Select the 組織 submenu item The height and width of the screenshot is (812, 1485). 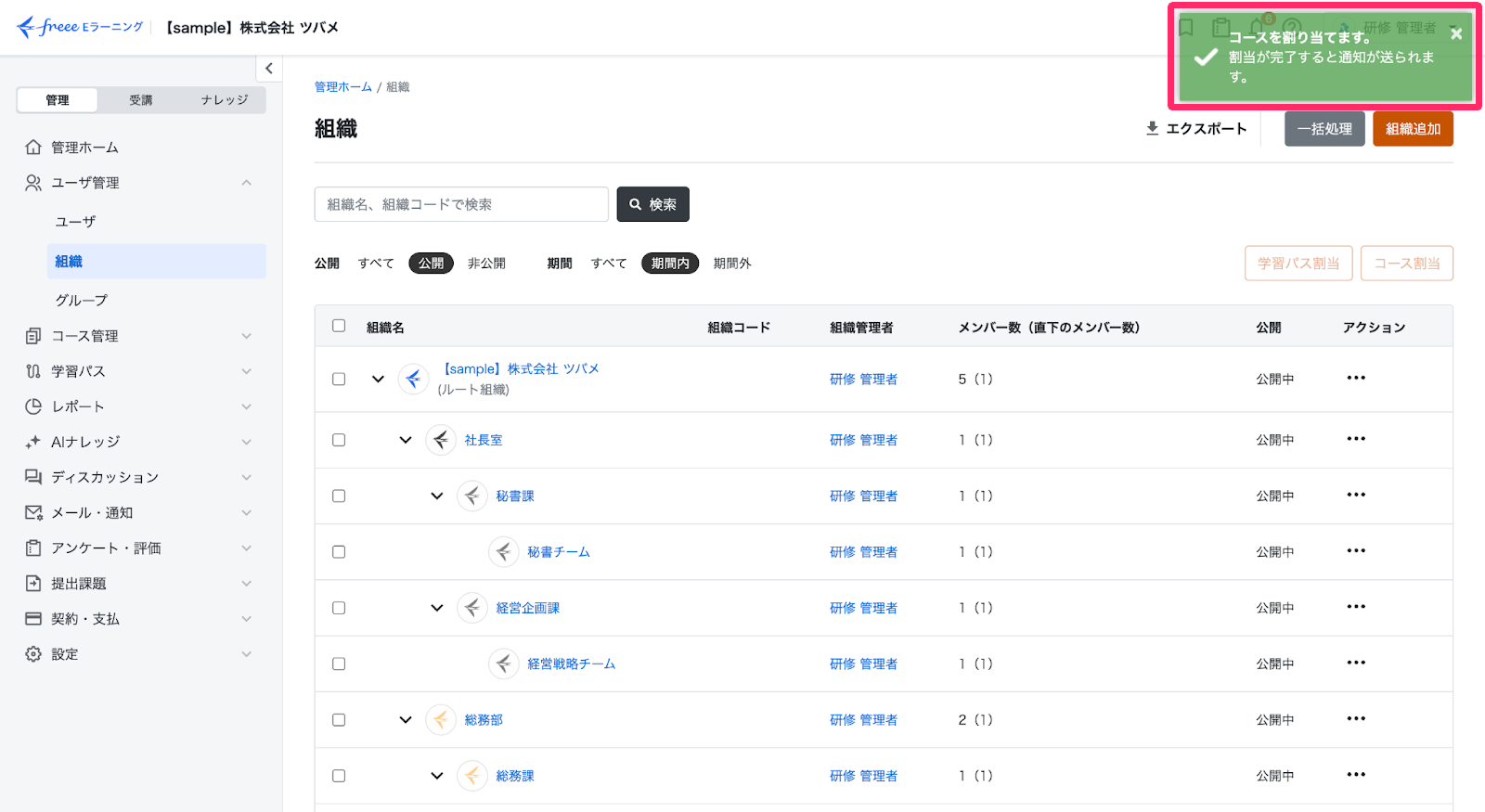point(156,262)
